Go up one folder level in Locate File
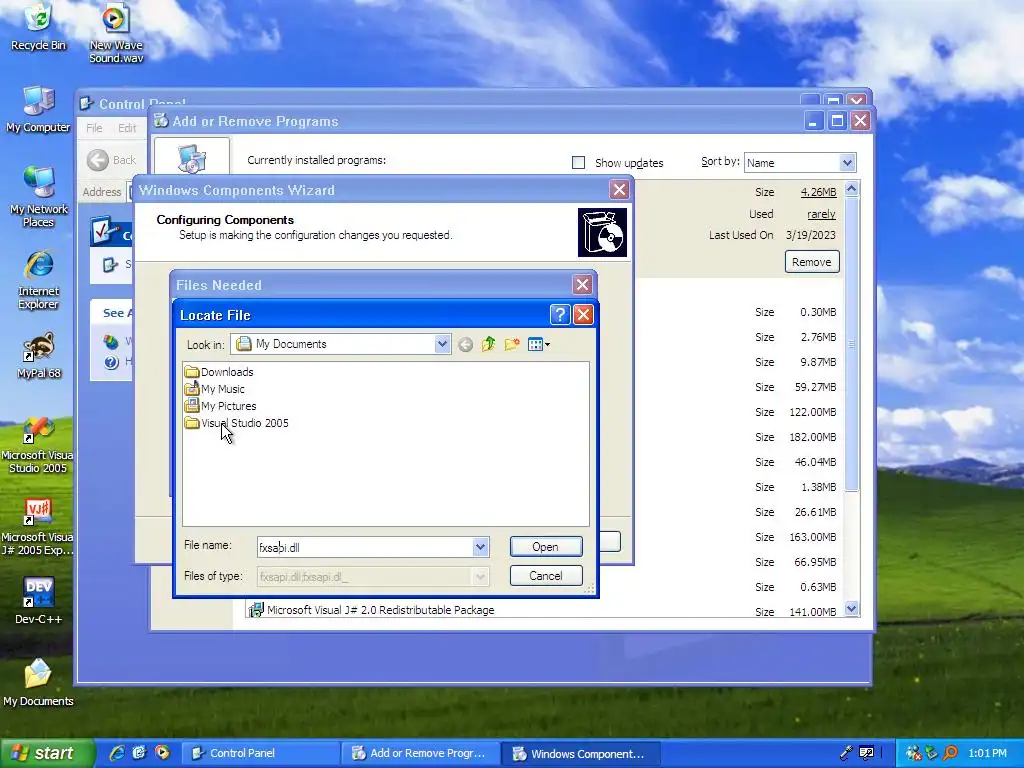 click(488, 344)
